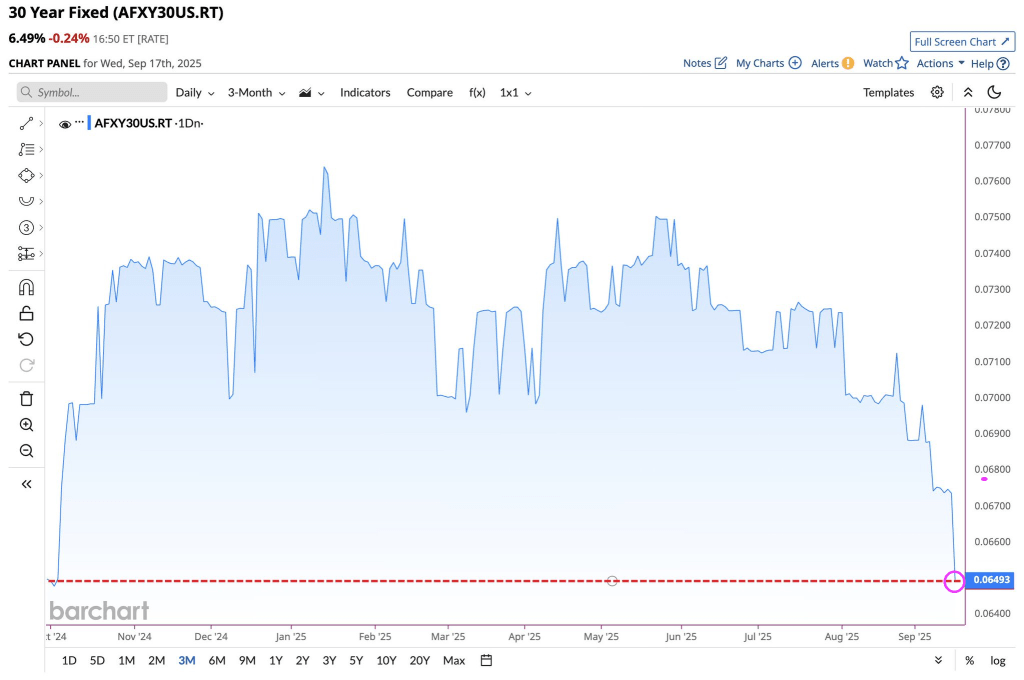Toggle AFXY30US.RT series visibility eye
The width and height of the screenshot is (1024, 680).
click(65, 124)
